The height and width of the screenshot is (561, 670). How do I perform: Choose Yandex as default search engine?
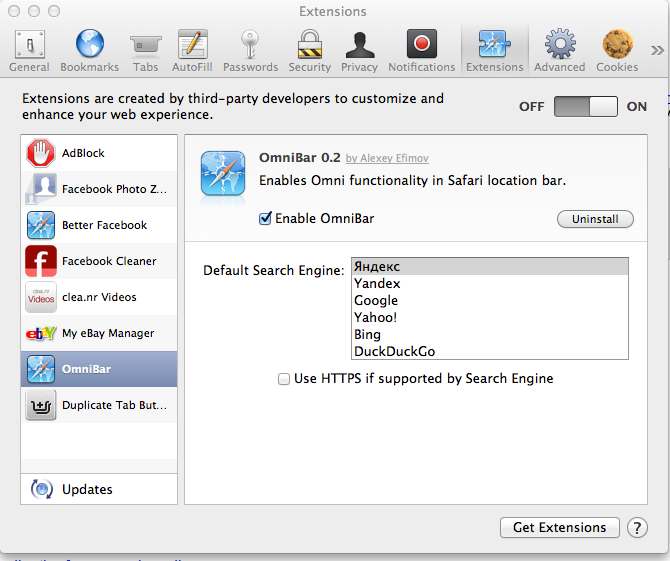490,283
